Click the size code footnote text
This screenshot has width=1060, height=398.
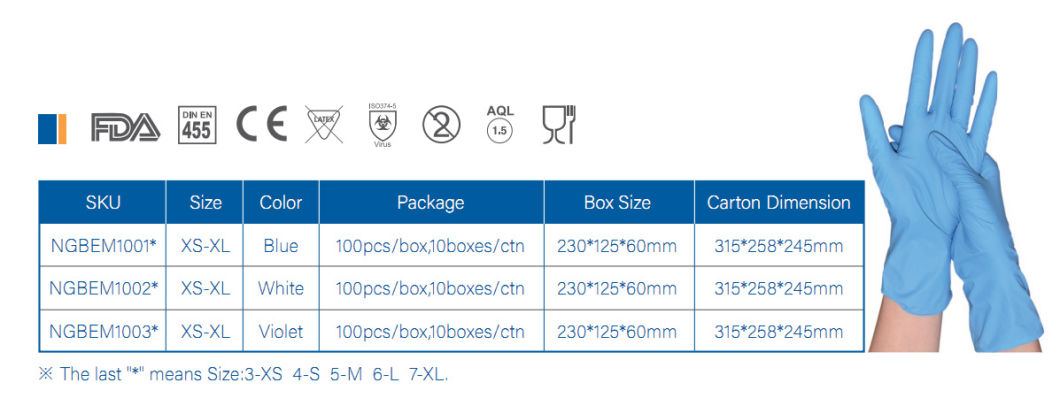pyautogui.click(x=243, y=374)
